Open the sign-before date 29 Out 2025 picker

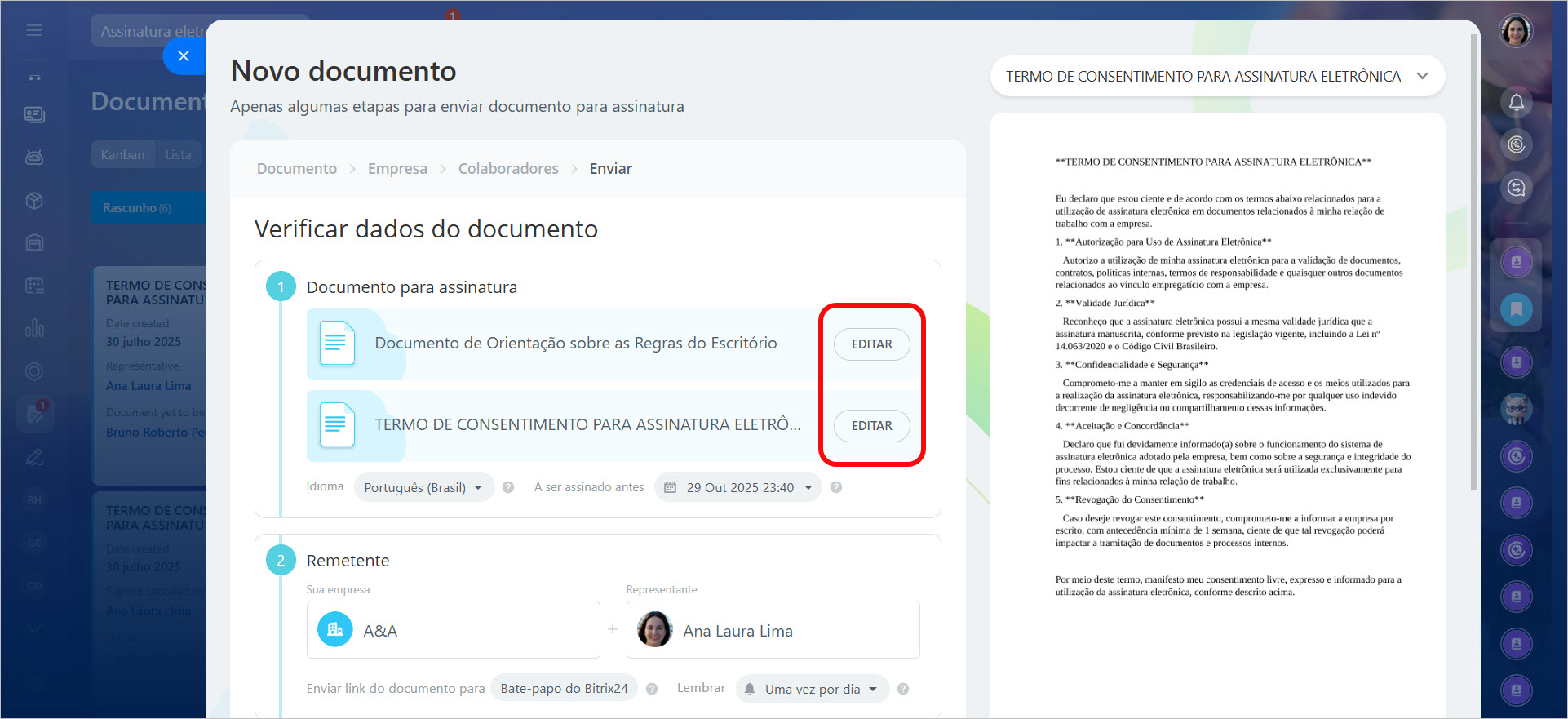click(737, 487)
